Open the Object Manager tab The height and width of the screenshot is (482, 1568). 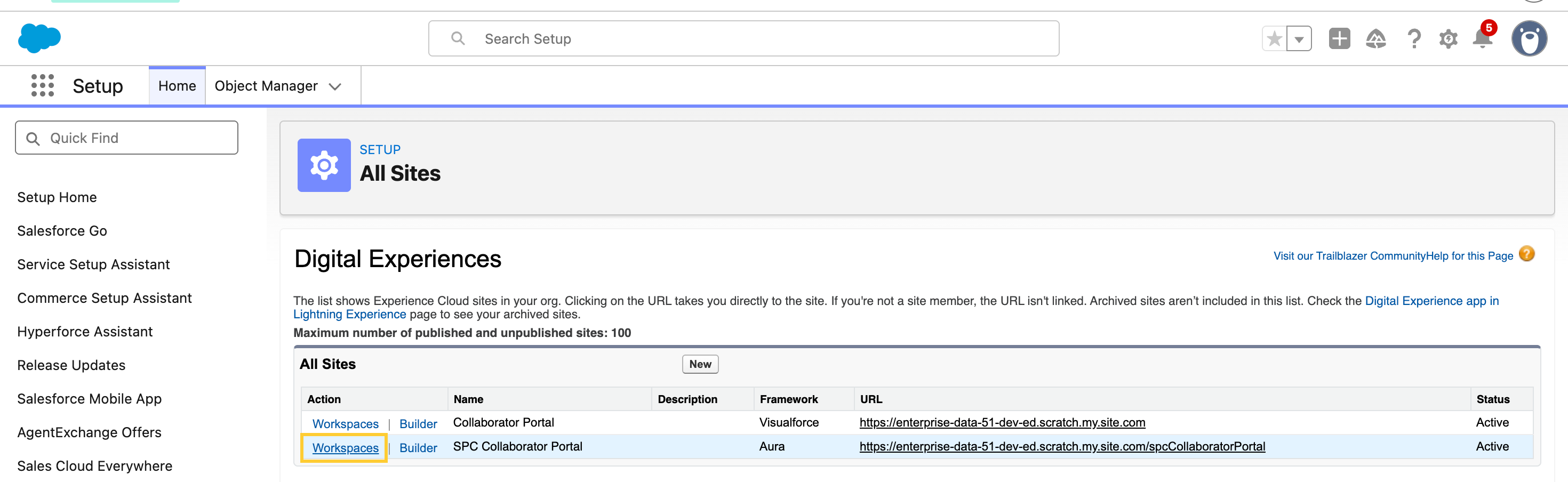[x=266, y=86]
